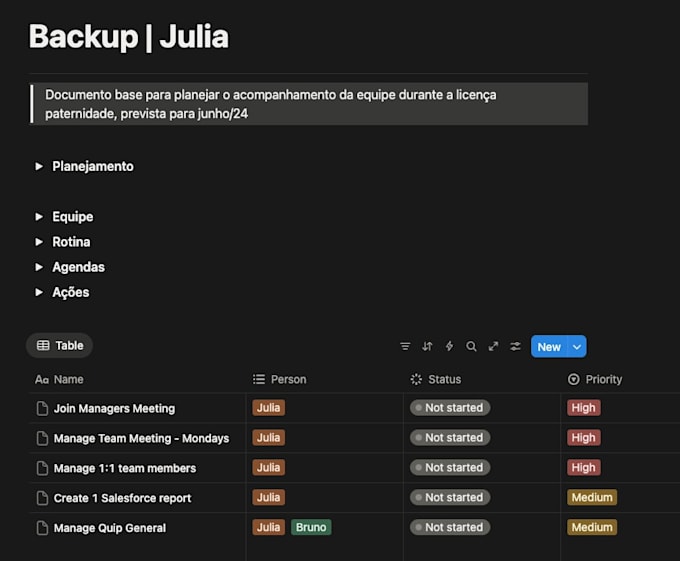The width and height of the screenshot is (680, 561).
Task: Open the Join Managers Meeting page
Action: [114, 408]
